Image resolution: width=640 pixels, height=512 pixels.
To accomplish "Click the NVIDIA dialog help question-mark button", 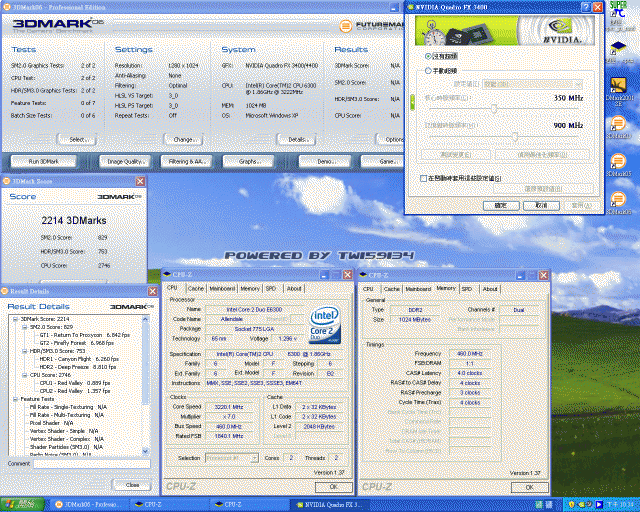I will tap(586, 7).
